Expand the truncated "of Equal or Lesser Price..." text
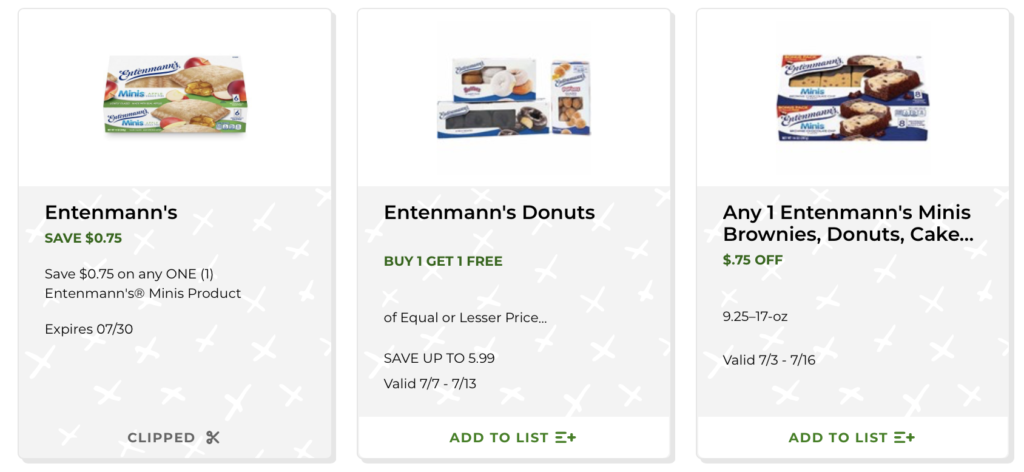This screenshot has width=1024, height=472. [465, 318]
